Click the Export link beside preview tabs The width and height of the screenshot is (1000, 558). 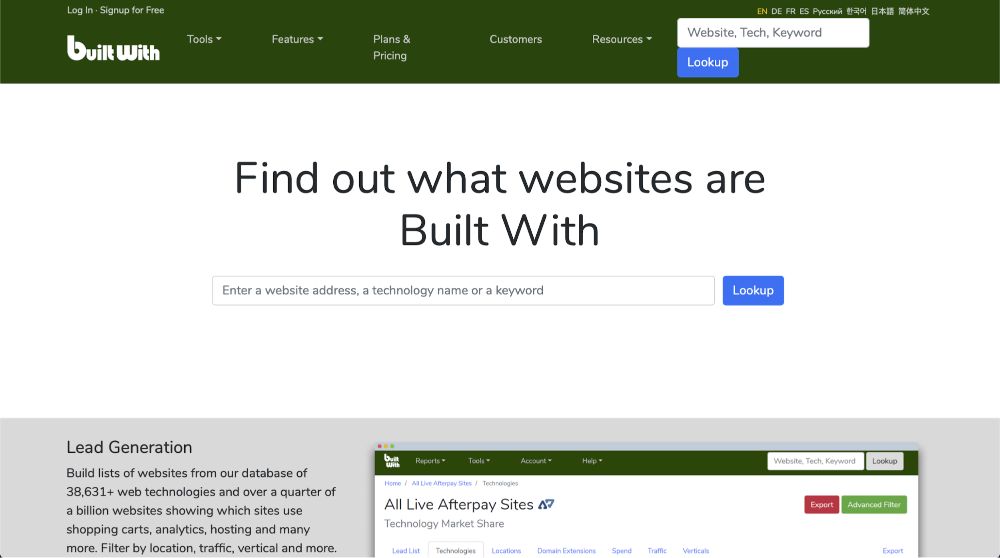pyautogui.click(x=892, y=550)
